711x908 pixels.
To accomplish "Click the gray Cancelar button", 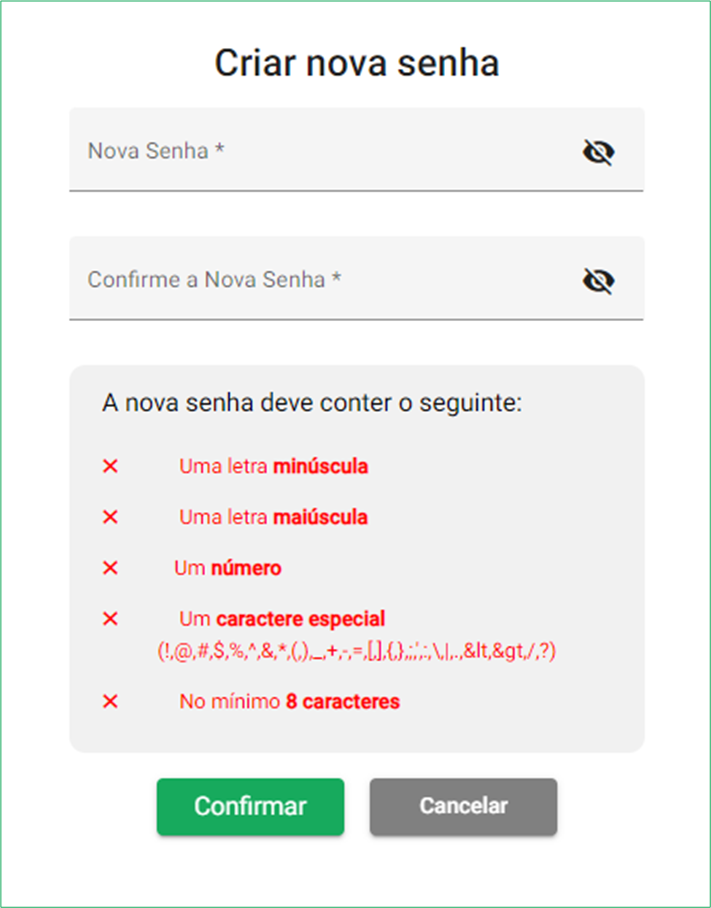I will tap(463, 807).
